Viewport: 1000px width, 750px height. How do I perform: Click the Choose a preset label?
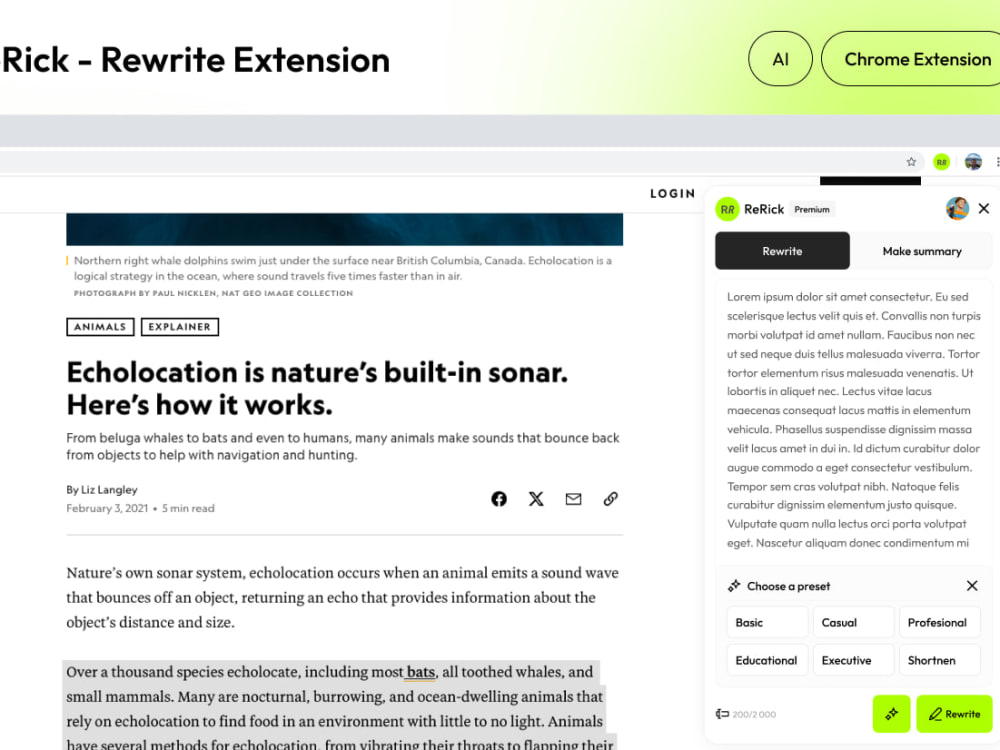pos(788,586)
